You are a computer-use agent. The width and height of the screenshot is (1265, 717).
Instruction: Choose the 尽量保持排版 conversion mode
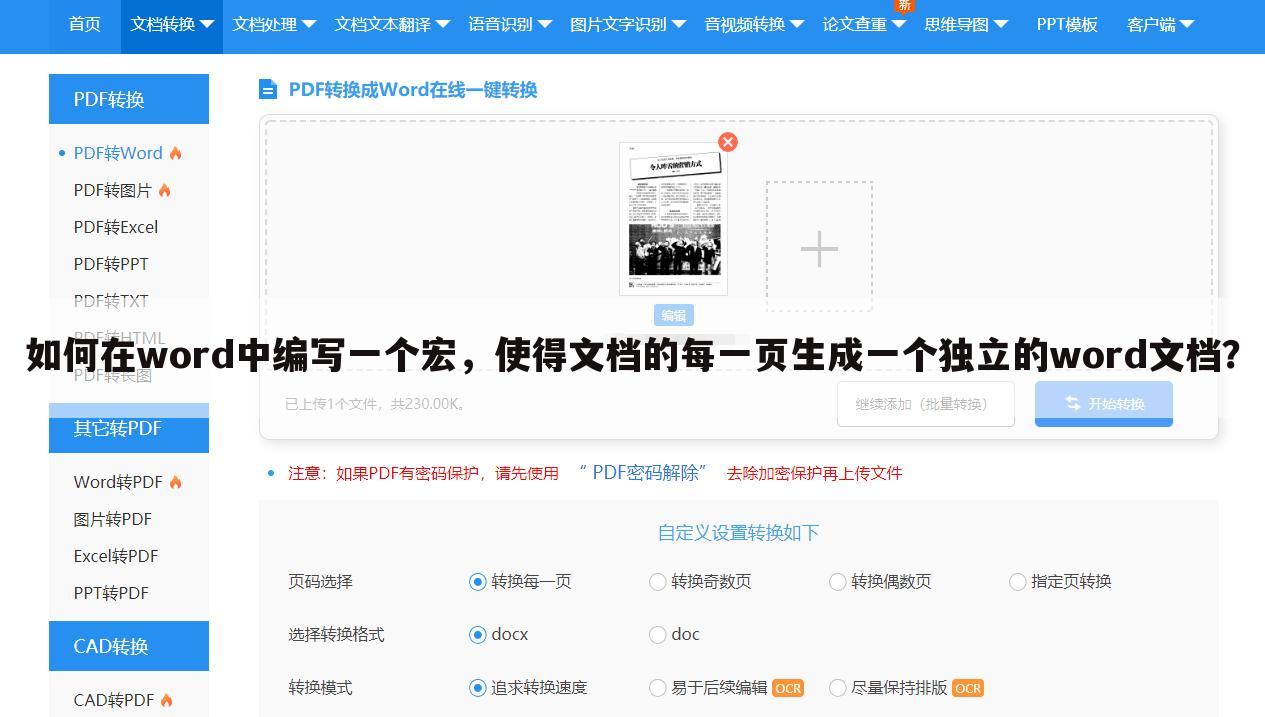(x=837, y=688)
